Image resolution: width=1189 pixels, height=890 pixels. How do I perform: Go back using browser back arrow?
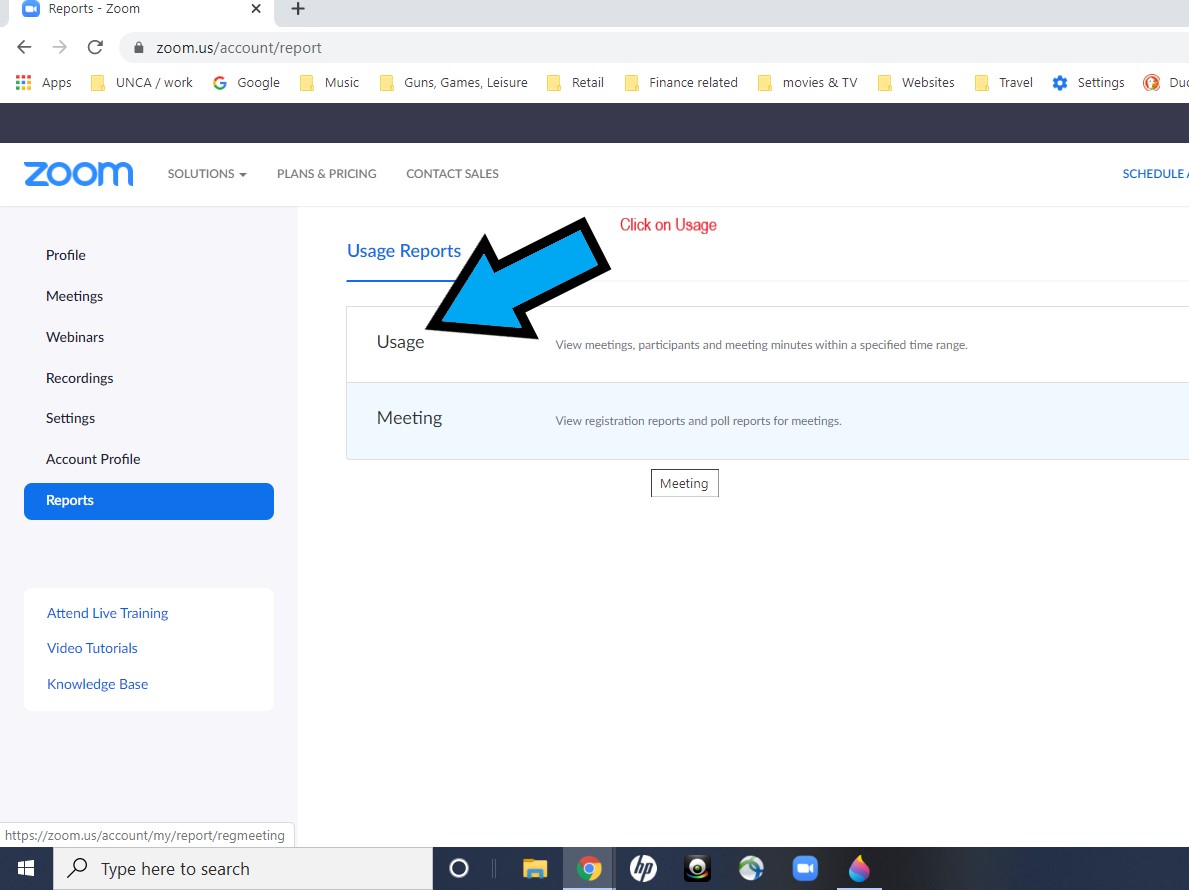coord(25,47)
